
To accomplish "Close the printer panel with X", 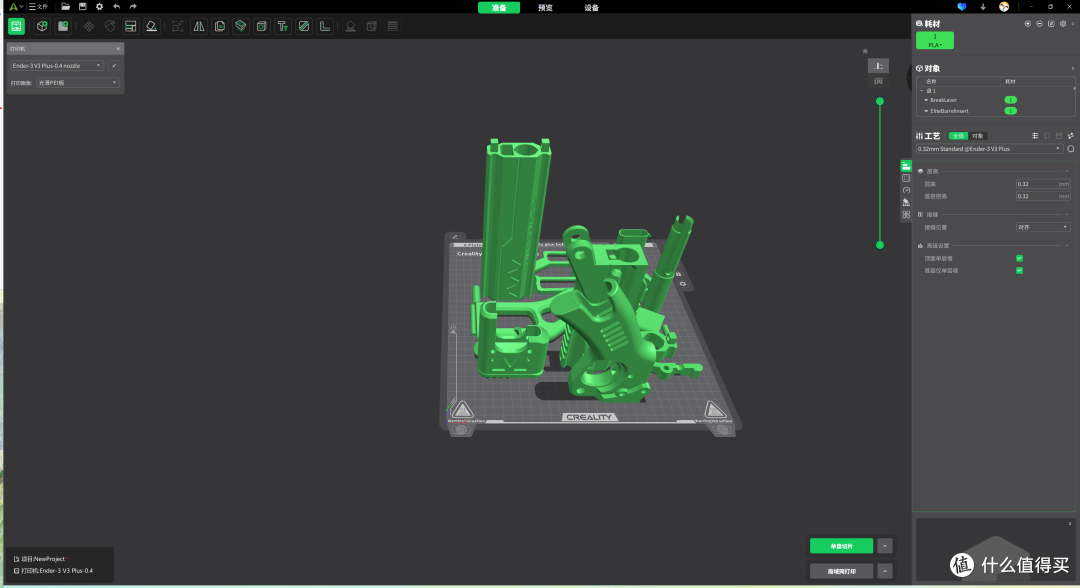I will [x=118, y=49].
